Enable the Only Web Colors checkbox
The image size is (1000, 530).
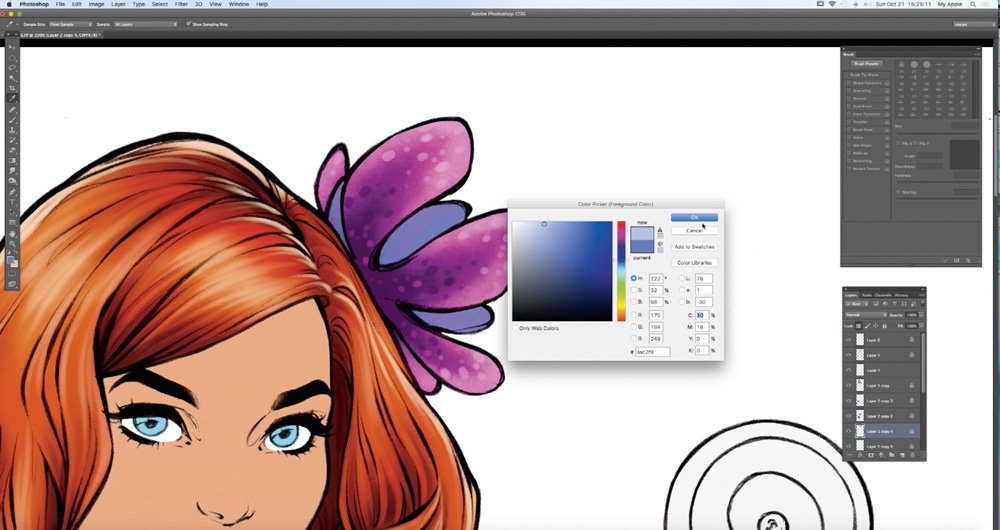(x=515, y=328)
